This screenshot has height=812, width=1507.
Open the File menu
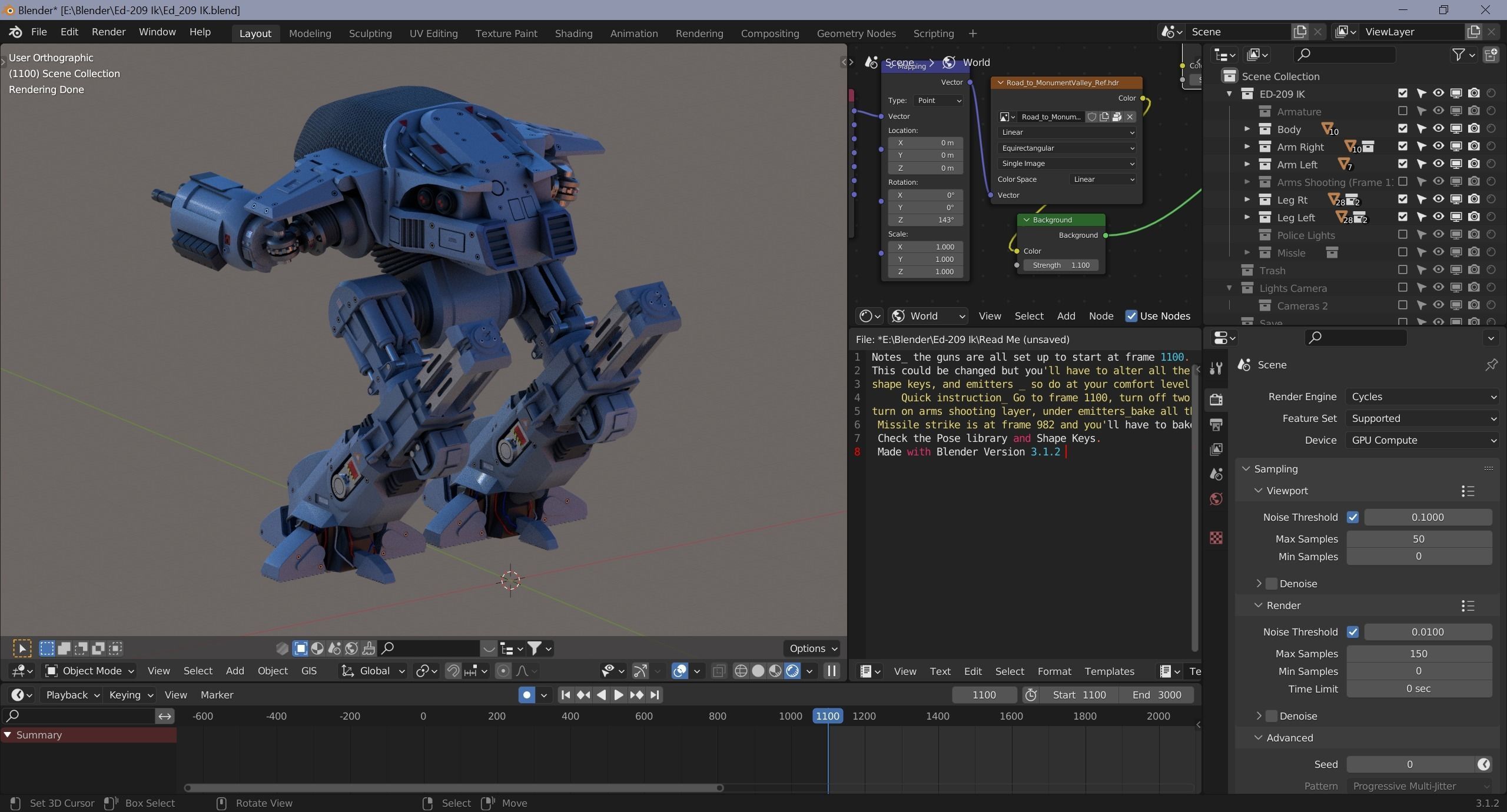pyautogui.click(x=39, y=32)
